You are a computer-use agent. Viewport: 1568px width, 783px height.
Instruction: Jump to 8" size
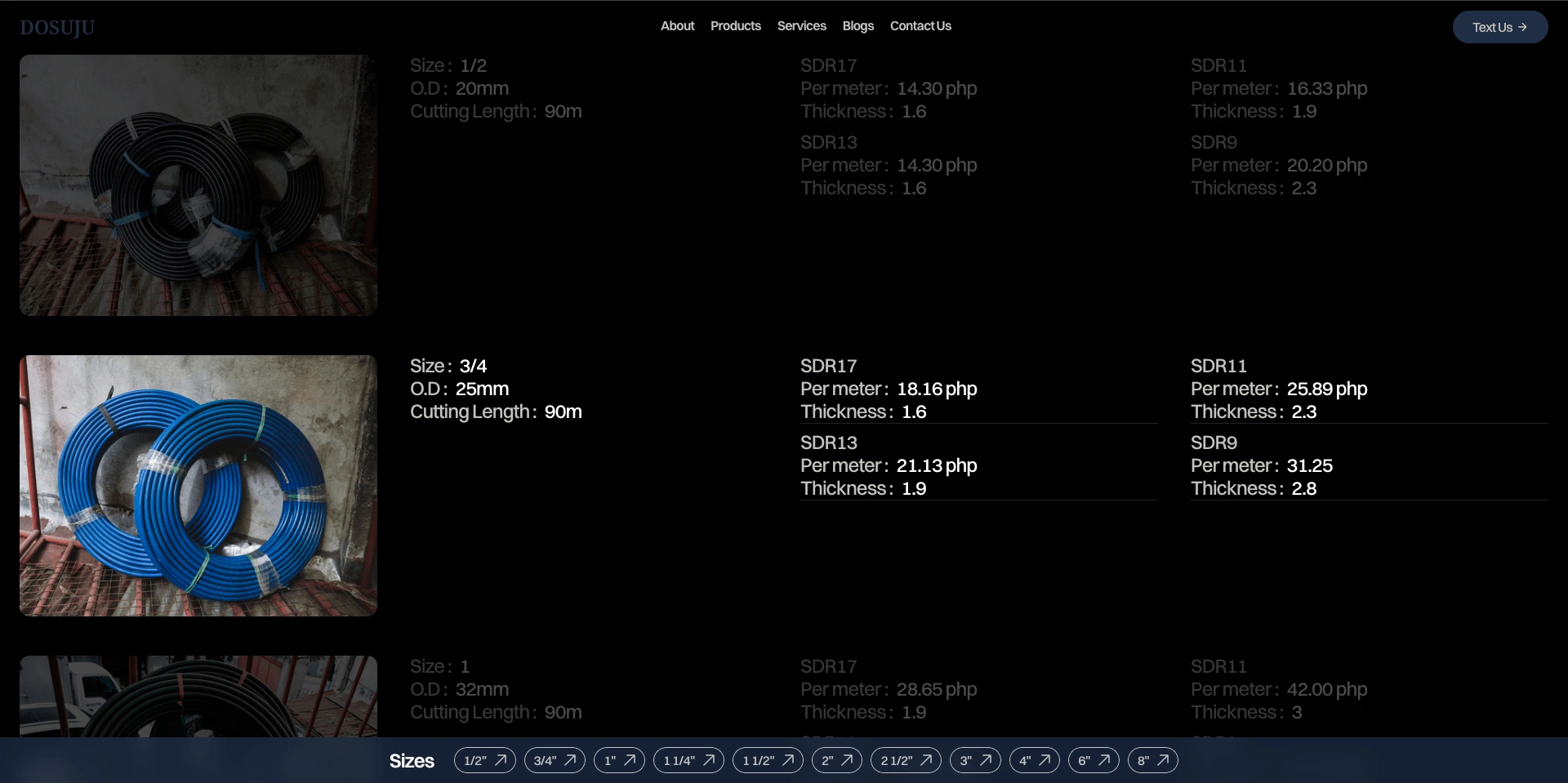(x=1152, y=760)
